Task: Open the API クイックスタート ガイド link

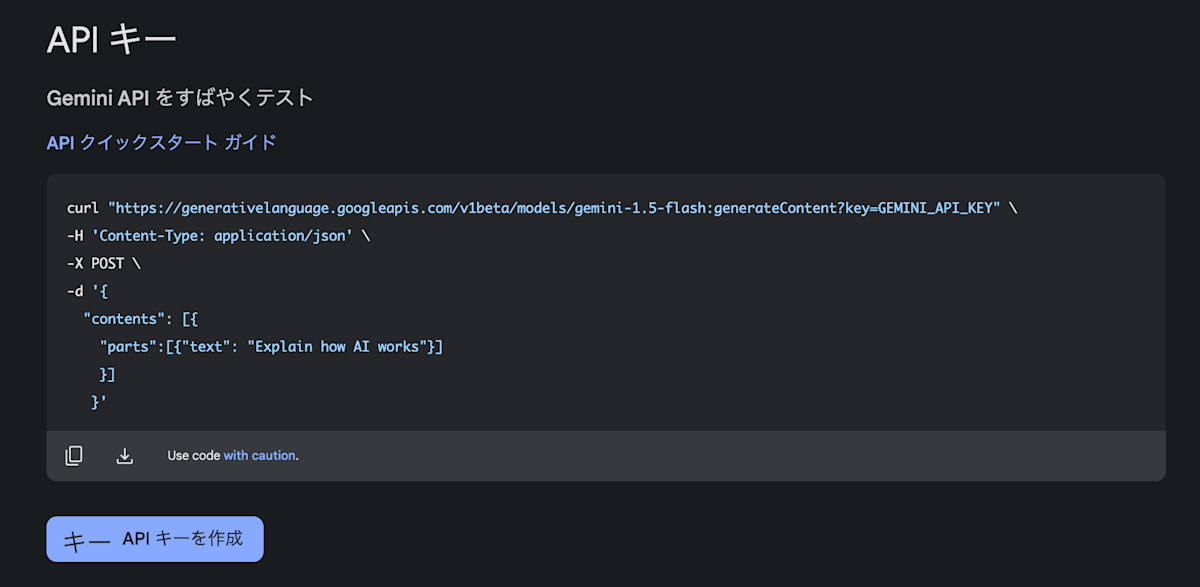Action: click(x=161, y=142)
